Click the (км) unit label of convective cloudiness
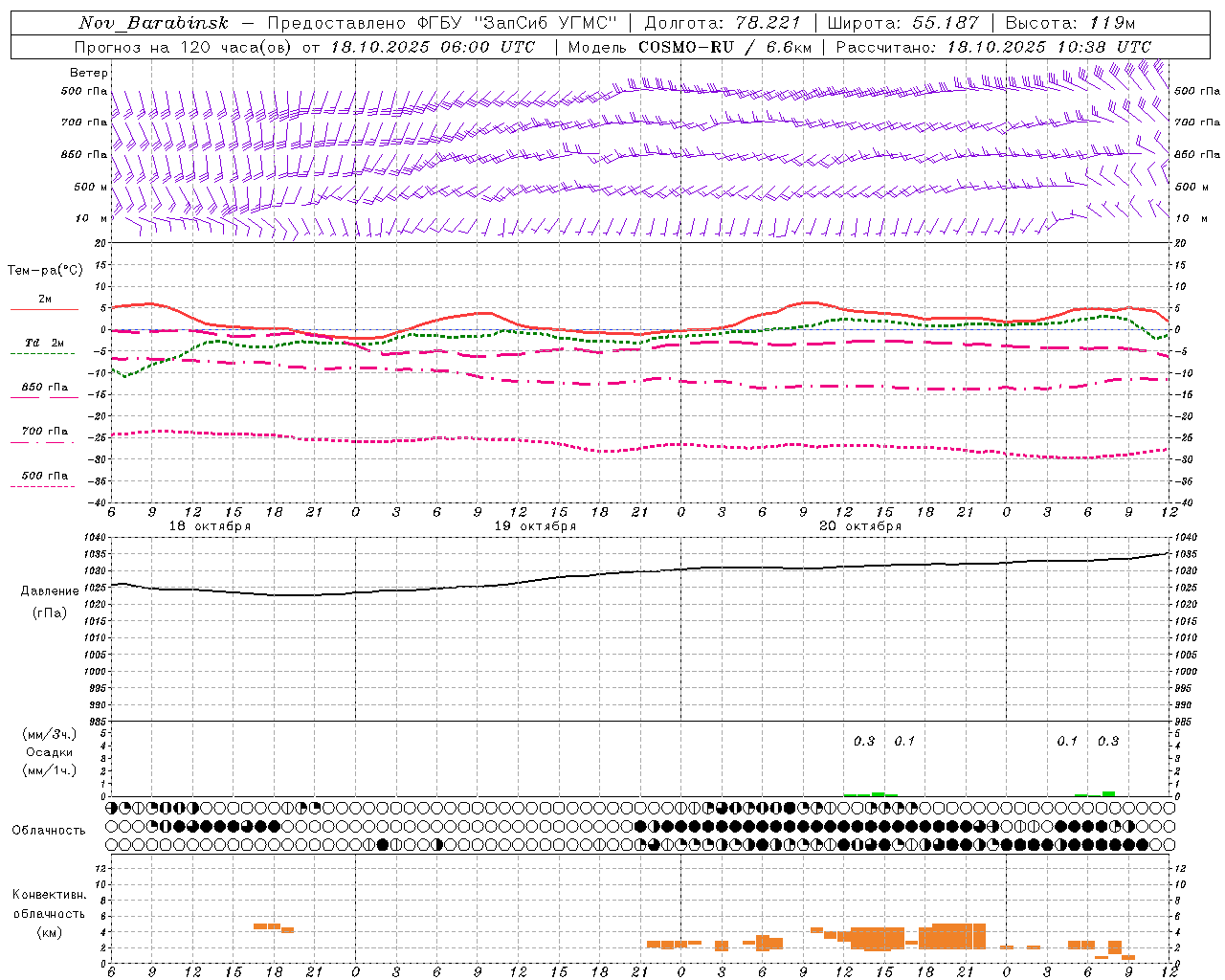This screenshot has width=1225, height=980. coord(49,932)
